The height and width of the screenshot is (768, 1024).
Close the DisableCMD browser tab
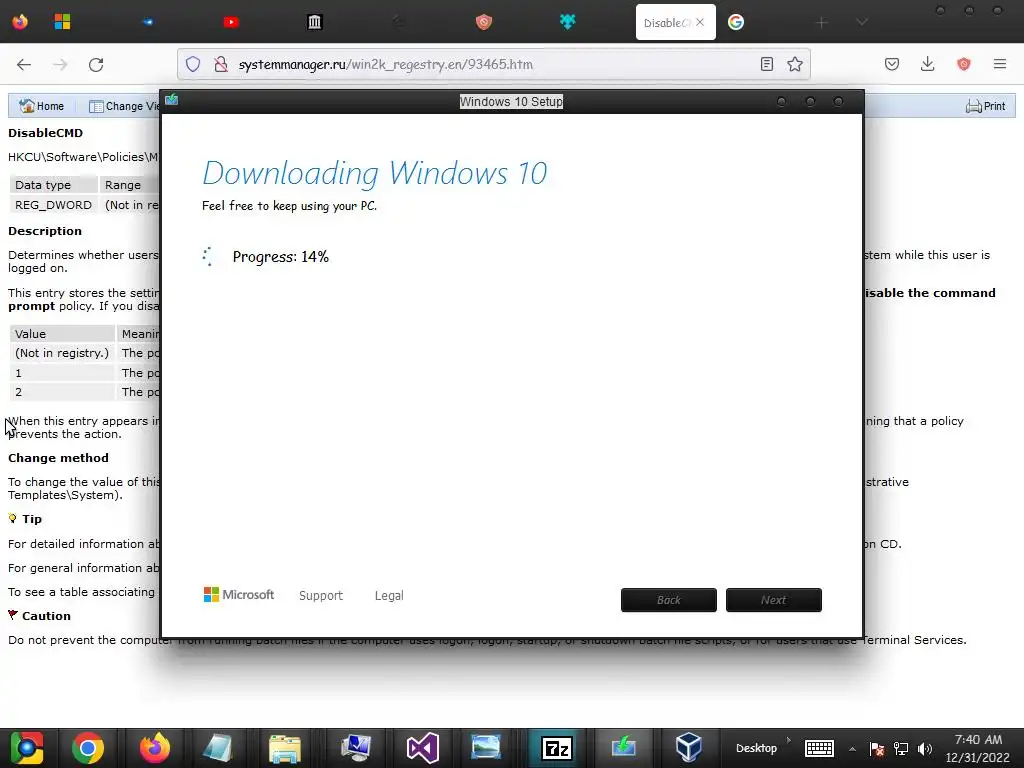pyautogui.click(x=700, y=22)
